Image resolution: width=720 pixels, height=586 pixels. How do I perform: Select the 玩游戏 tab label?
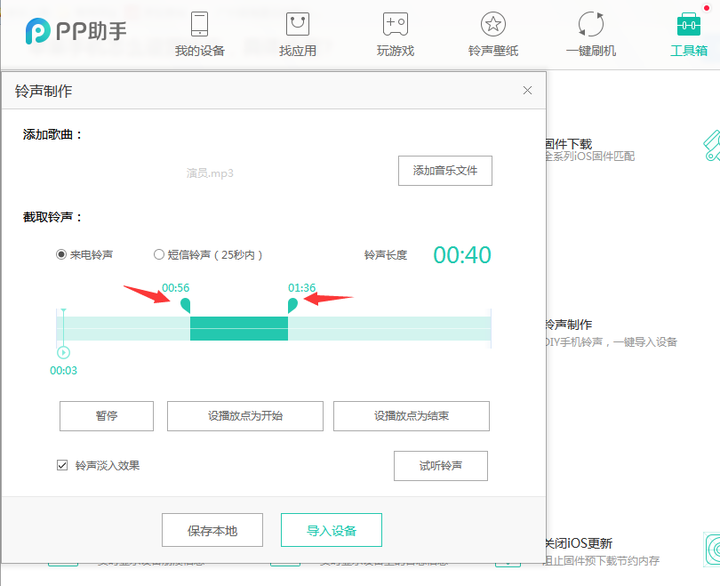coord(395,51)
